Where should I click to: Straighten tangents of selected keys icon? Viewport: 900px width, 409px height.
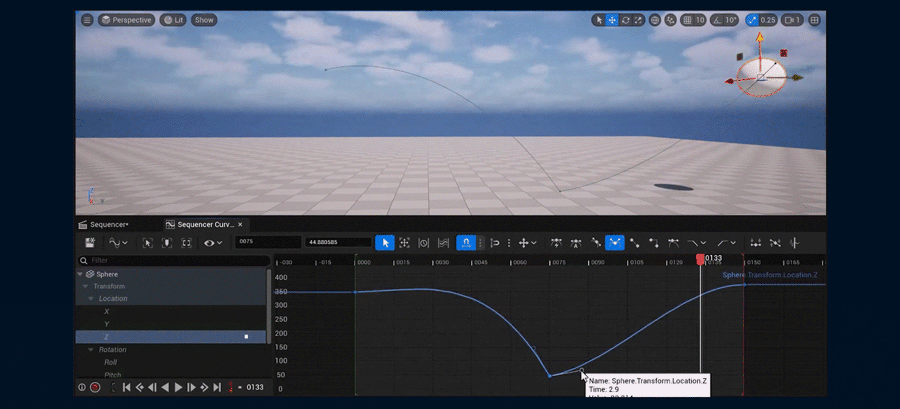[x=775, y=243]
